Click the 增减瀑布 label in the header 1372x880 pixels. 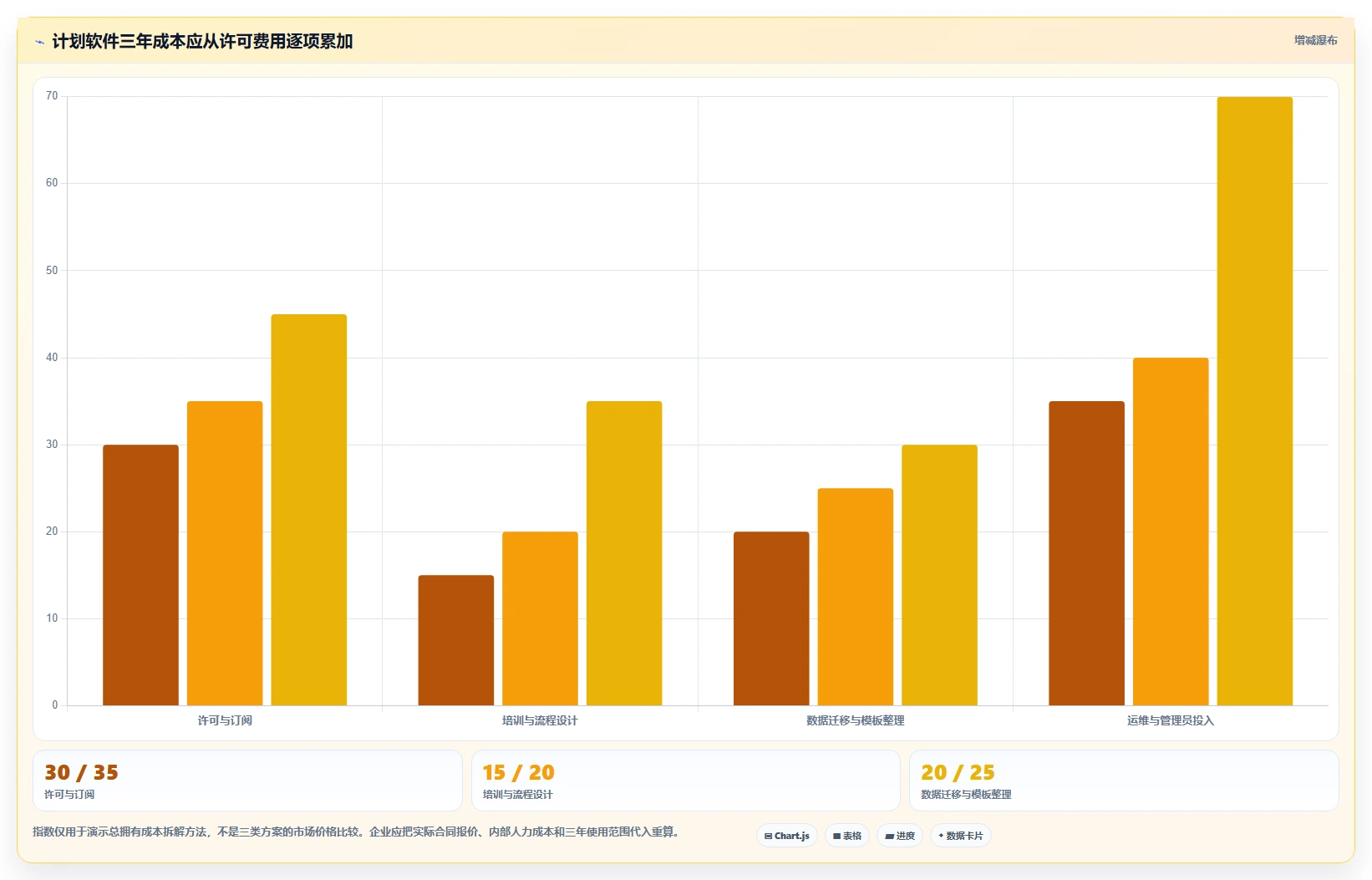point(1315,40)
